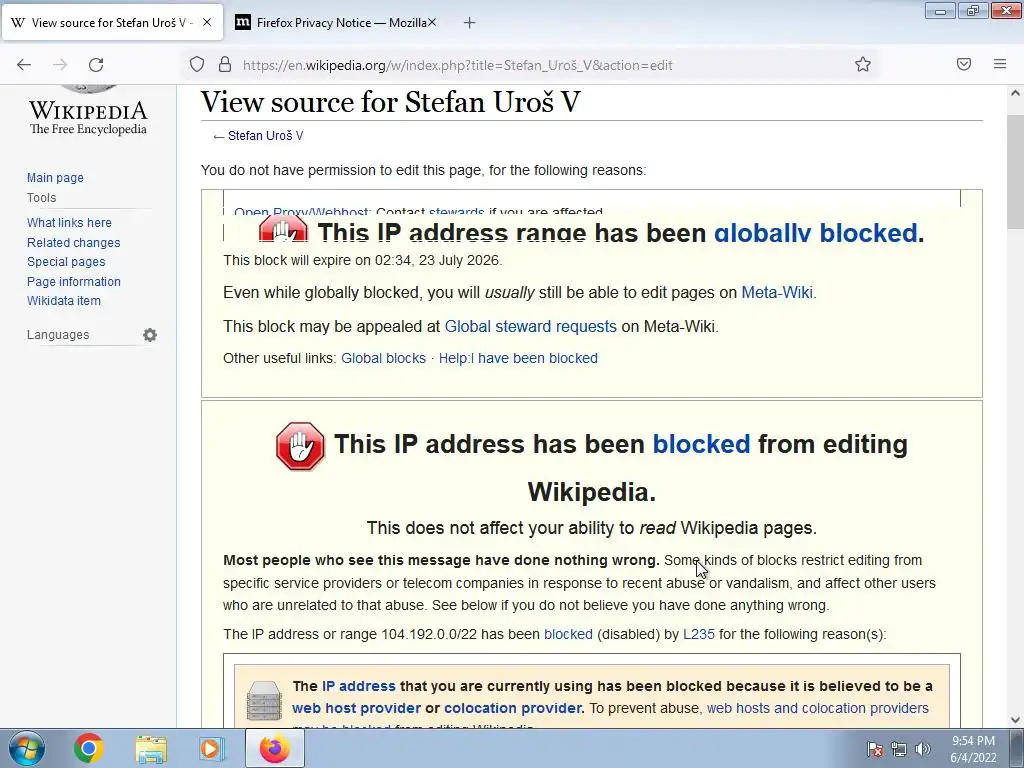The width and height of the screenshot is (1024, 768).
Task: Open language settings gear icon
Action: coord(150,335)
